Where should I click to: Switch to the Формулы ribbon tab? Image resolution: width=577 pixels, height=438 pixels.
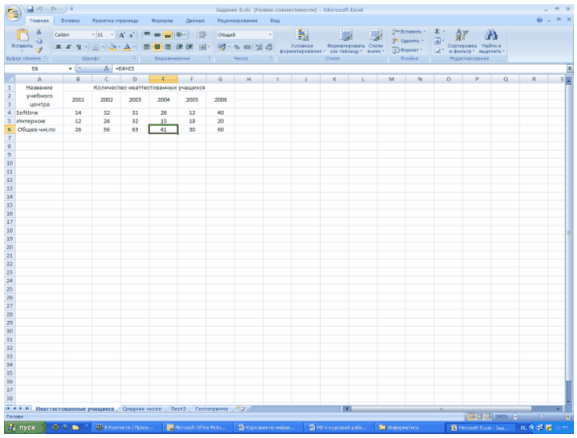click(162, 21)
